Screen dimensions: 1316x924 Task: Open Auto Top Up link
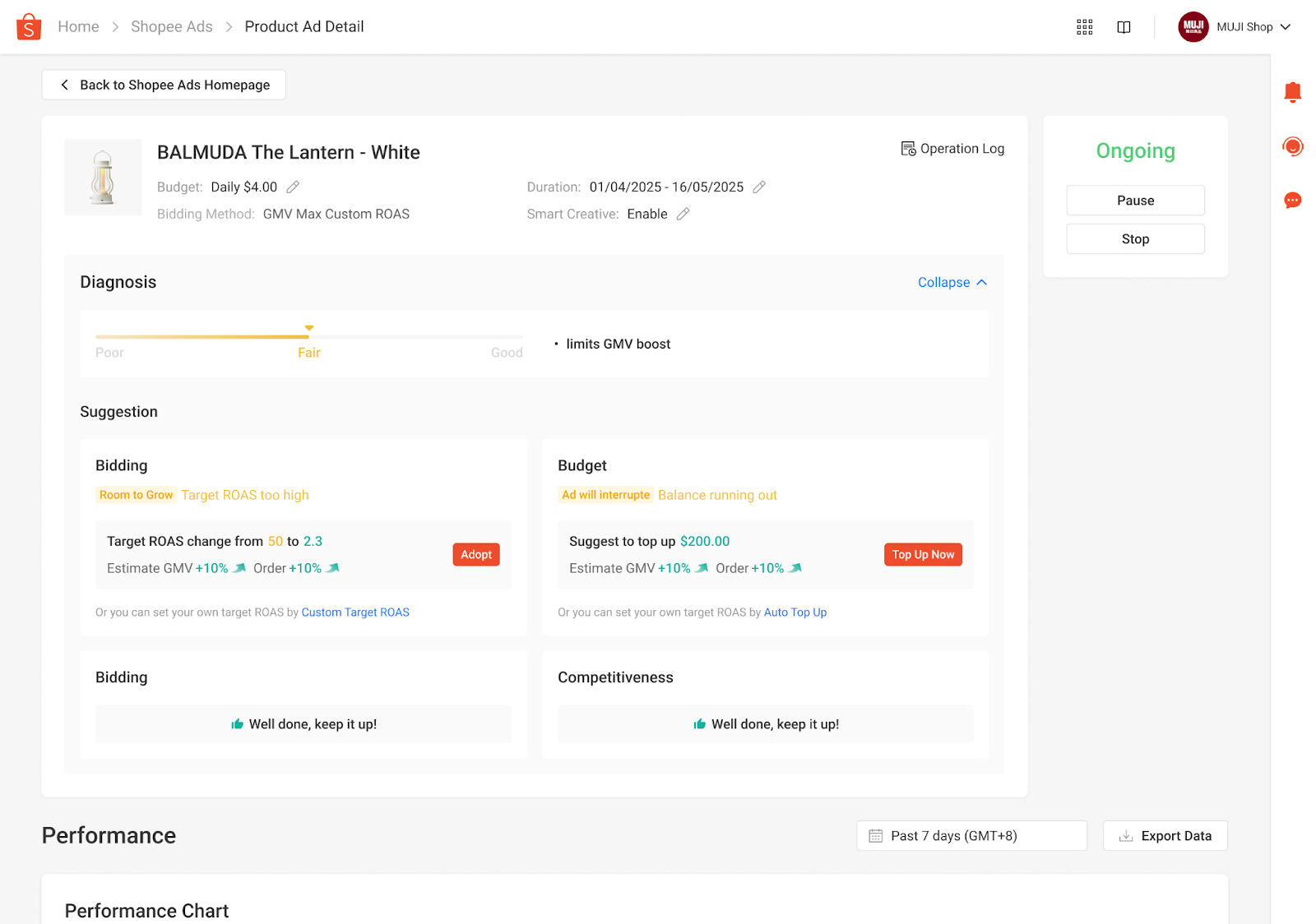point(795,612)
